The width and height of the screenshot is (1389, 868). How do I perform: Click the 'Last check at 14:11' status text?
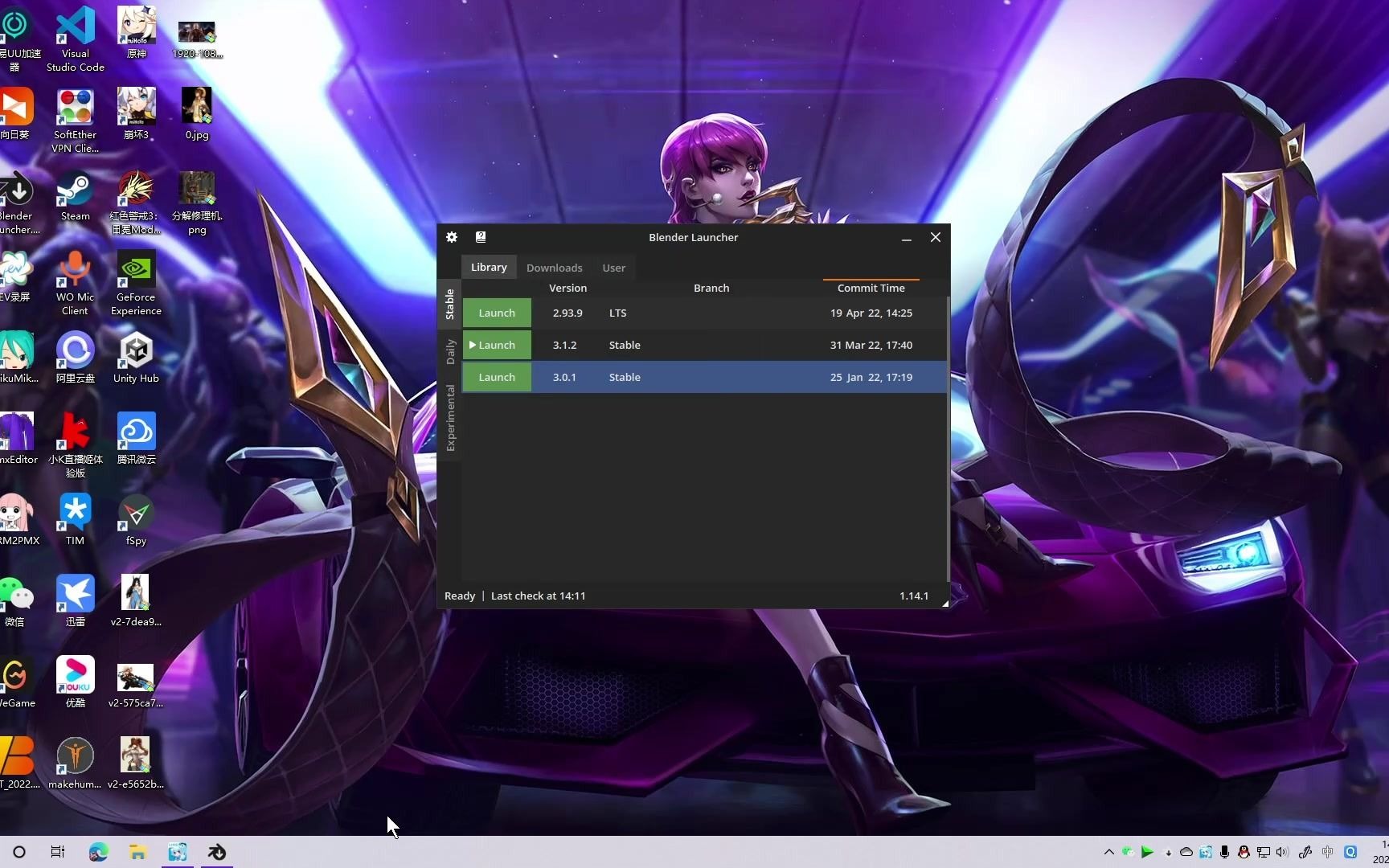(x=538, y=596)
